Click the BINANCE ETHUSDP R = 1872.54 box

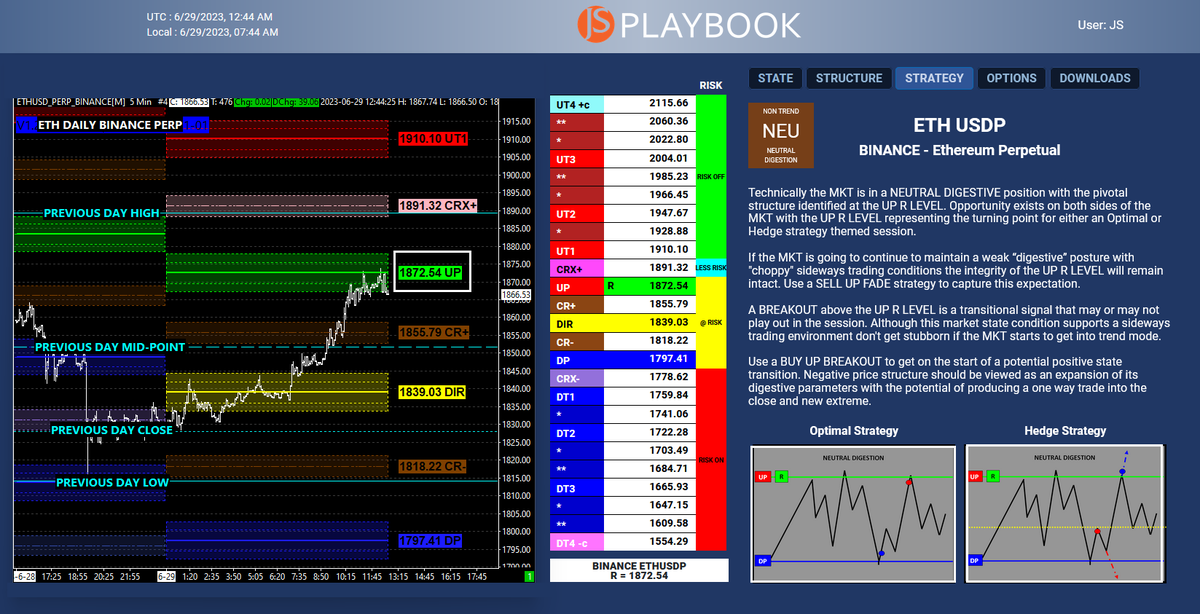tap(640, 570)
